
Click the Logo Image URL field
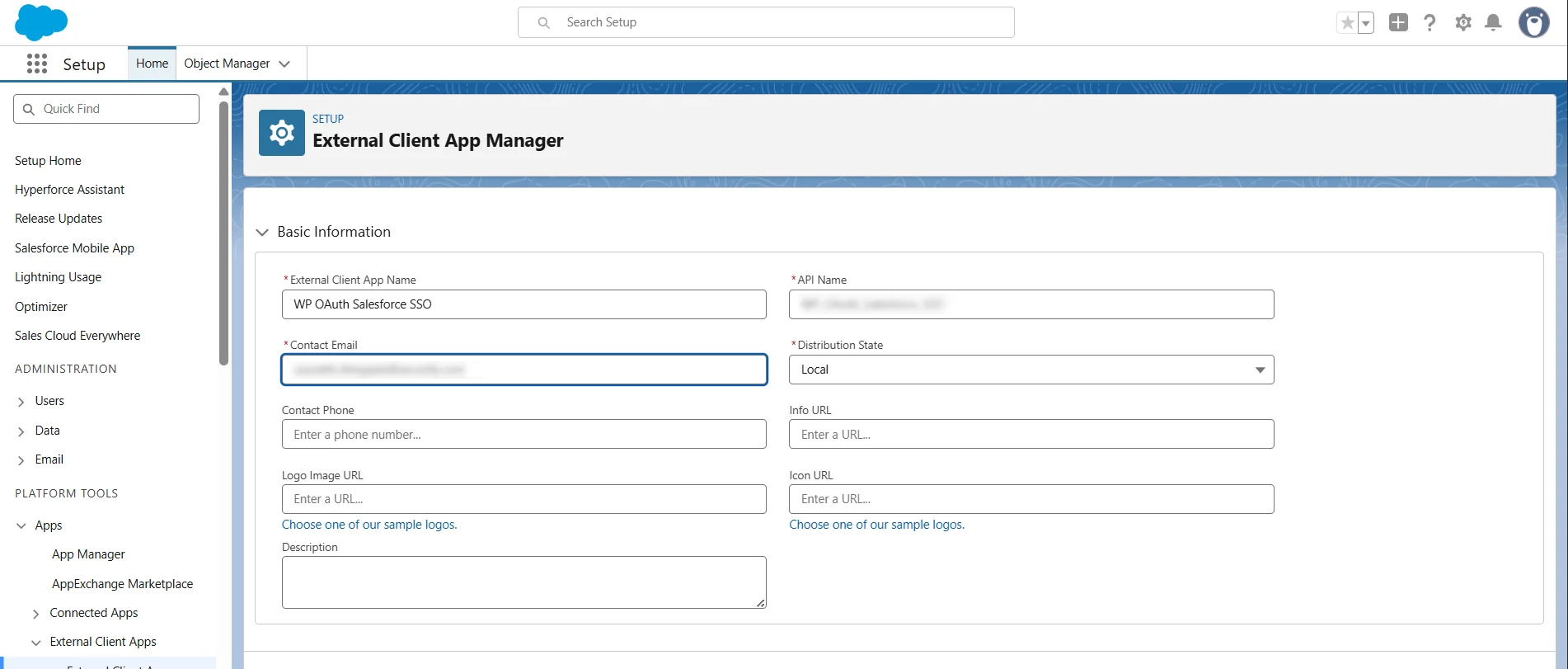click(523, 499)
